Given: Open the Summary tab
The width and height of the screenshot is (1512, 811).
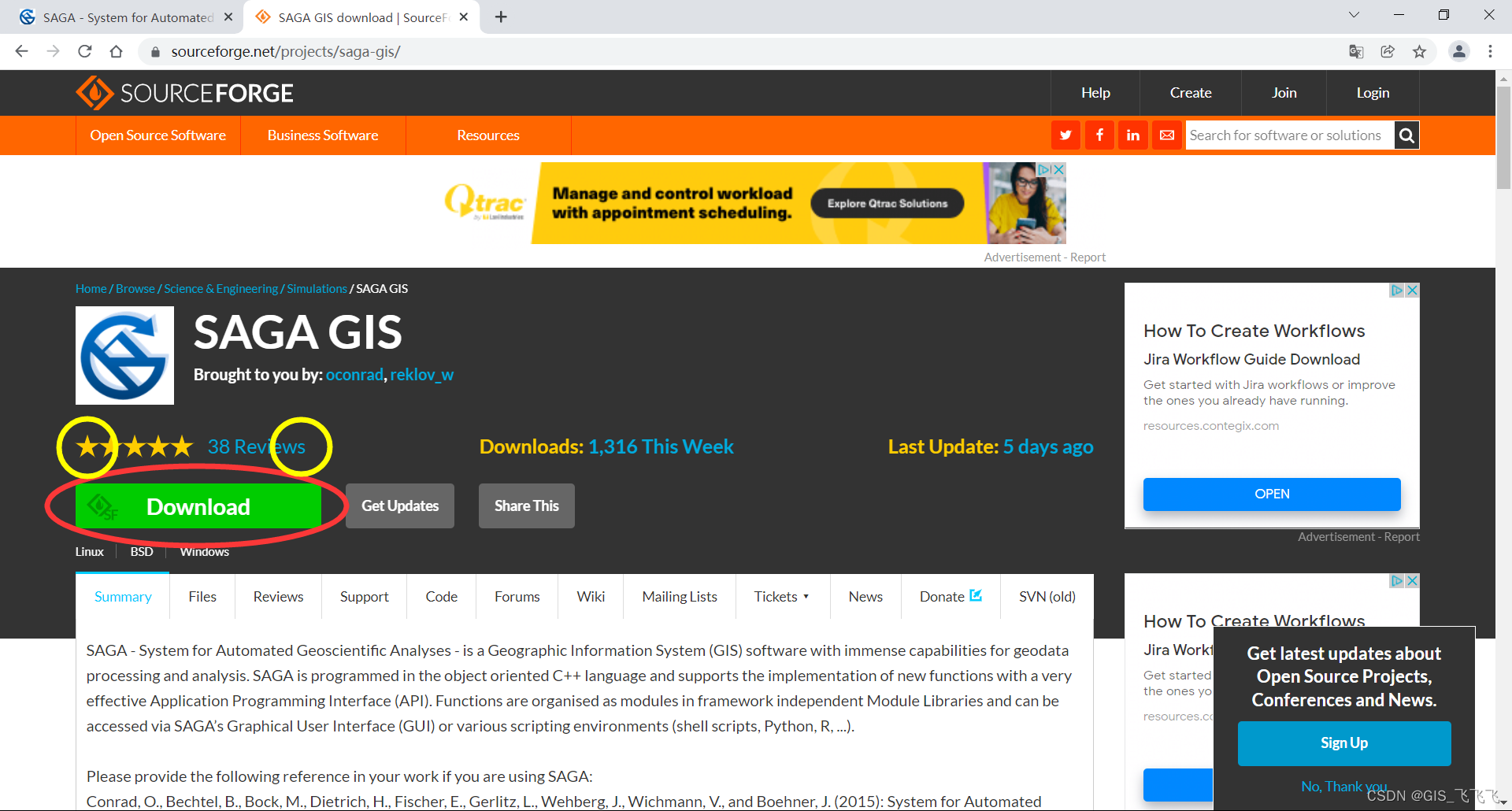Looking at the screenshot, I should coord(123,597).
